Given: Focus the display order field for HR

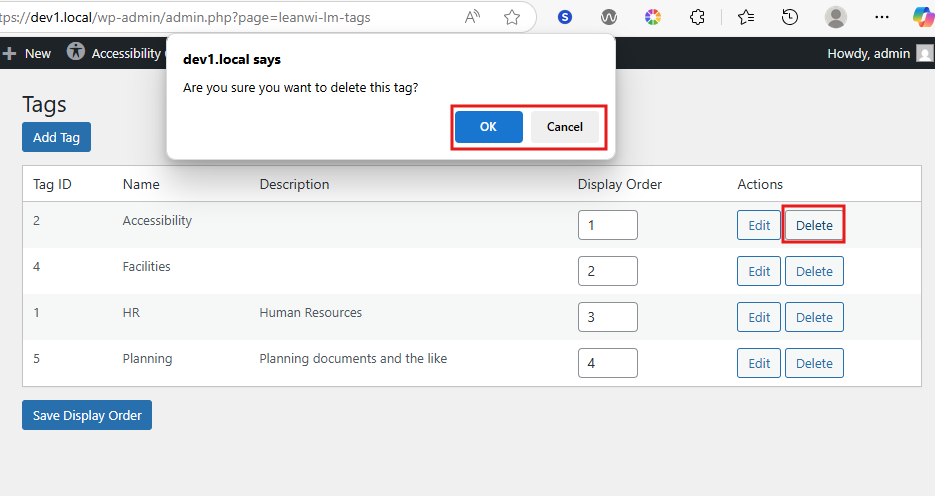Looking at the screenshot, I should point(608,317).
